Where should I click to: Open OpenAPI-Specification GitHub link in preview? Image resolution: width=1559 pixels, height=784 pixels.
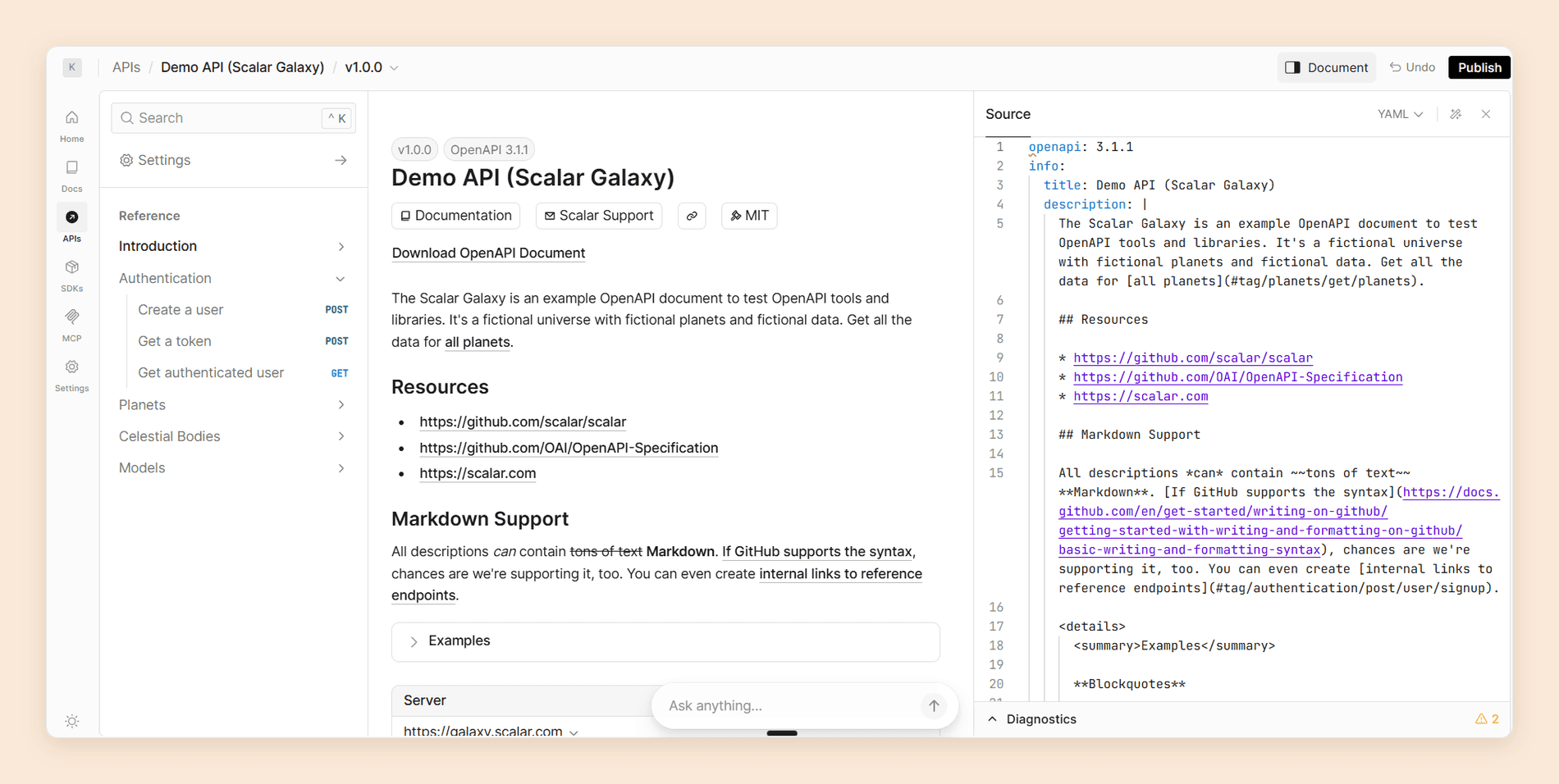click(x=569, y=448)
